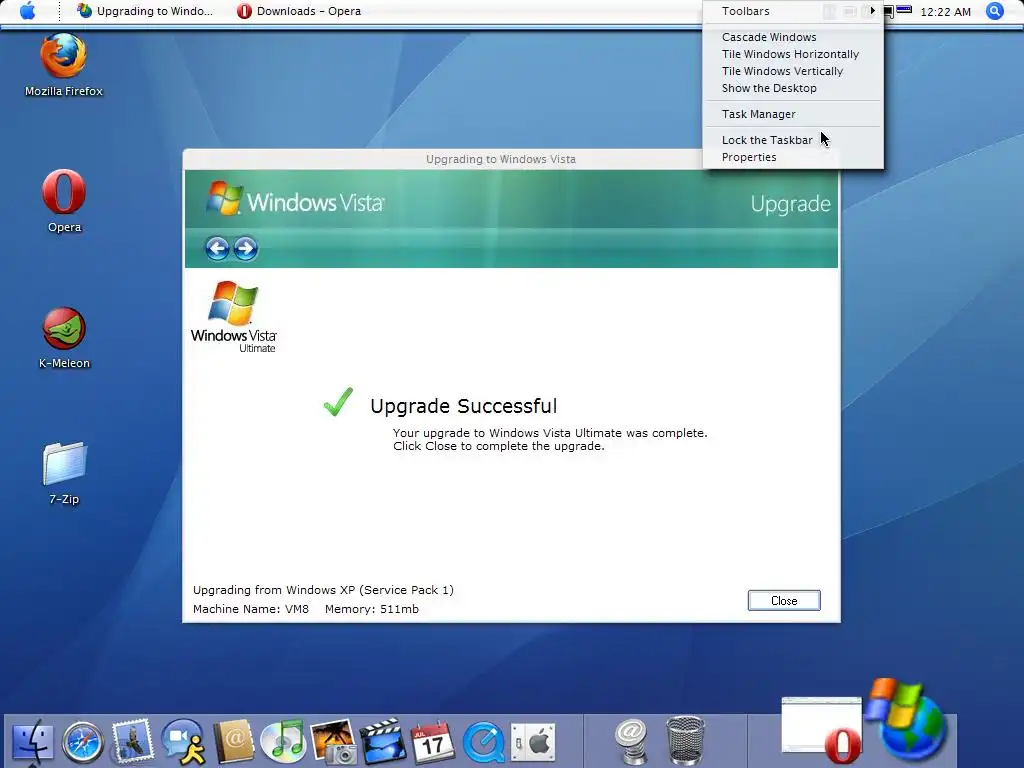Click the blue drive tray icon
This screenshot has width=1024, height=768.
pyautogui.click(x=904, y=10)
